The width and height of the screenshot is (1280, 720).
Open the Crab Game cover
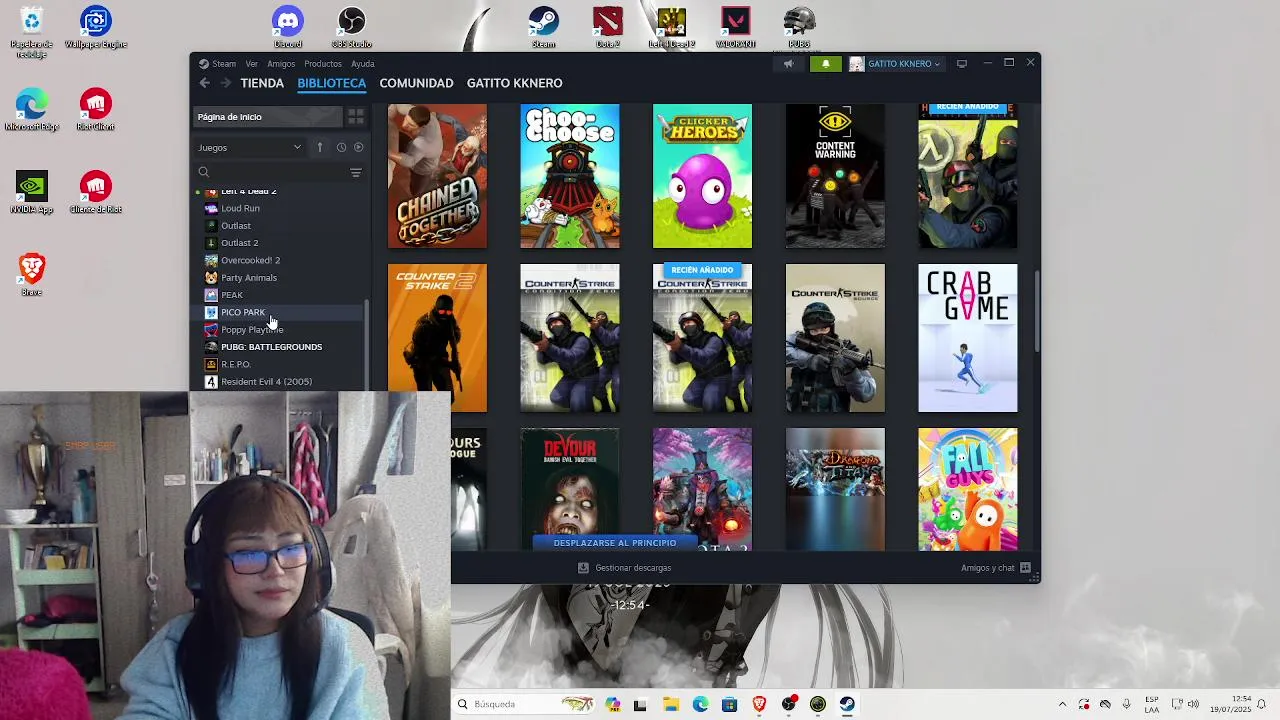(x=968, y=338)
